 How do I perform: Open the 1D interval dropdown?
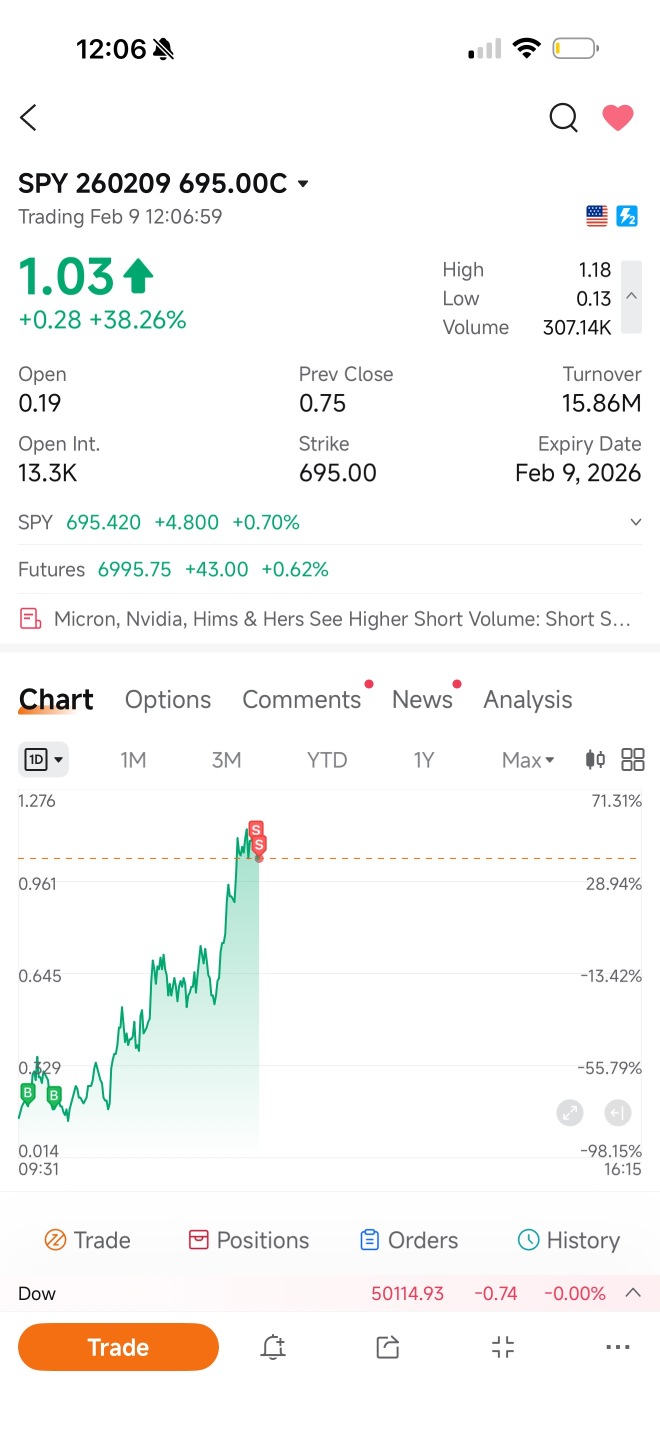pyautogui.click(x=44, y=760)
